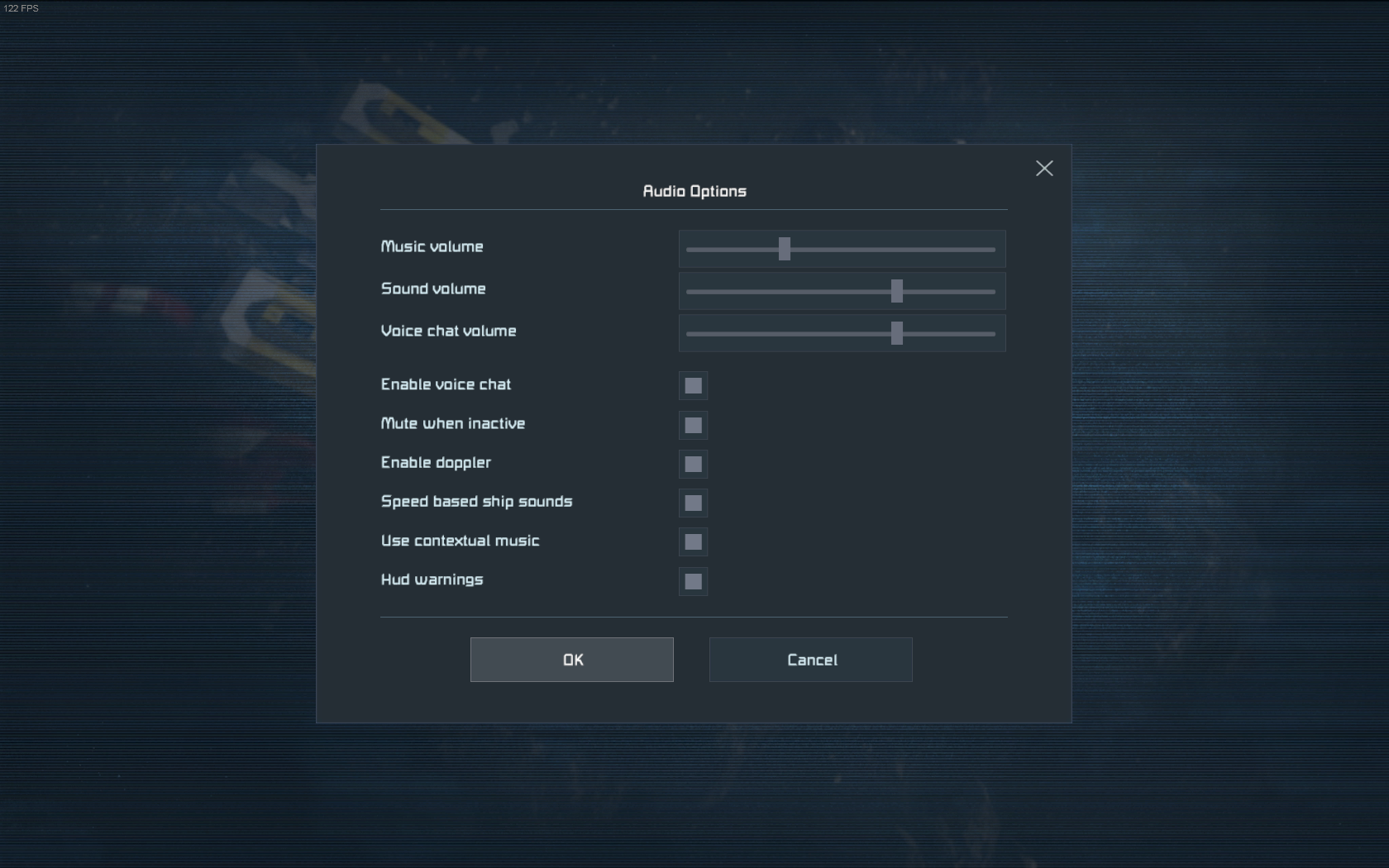Click the 'Hud warnings' text label
The image size is (1389, 868).
432,579
